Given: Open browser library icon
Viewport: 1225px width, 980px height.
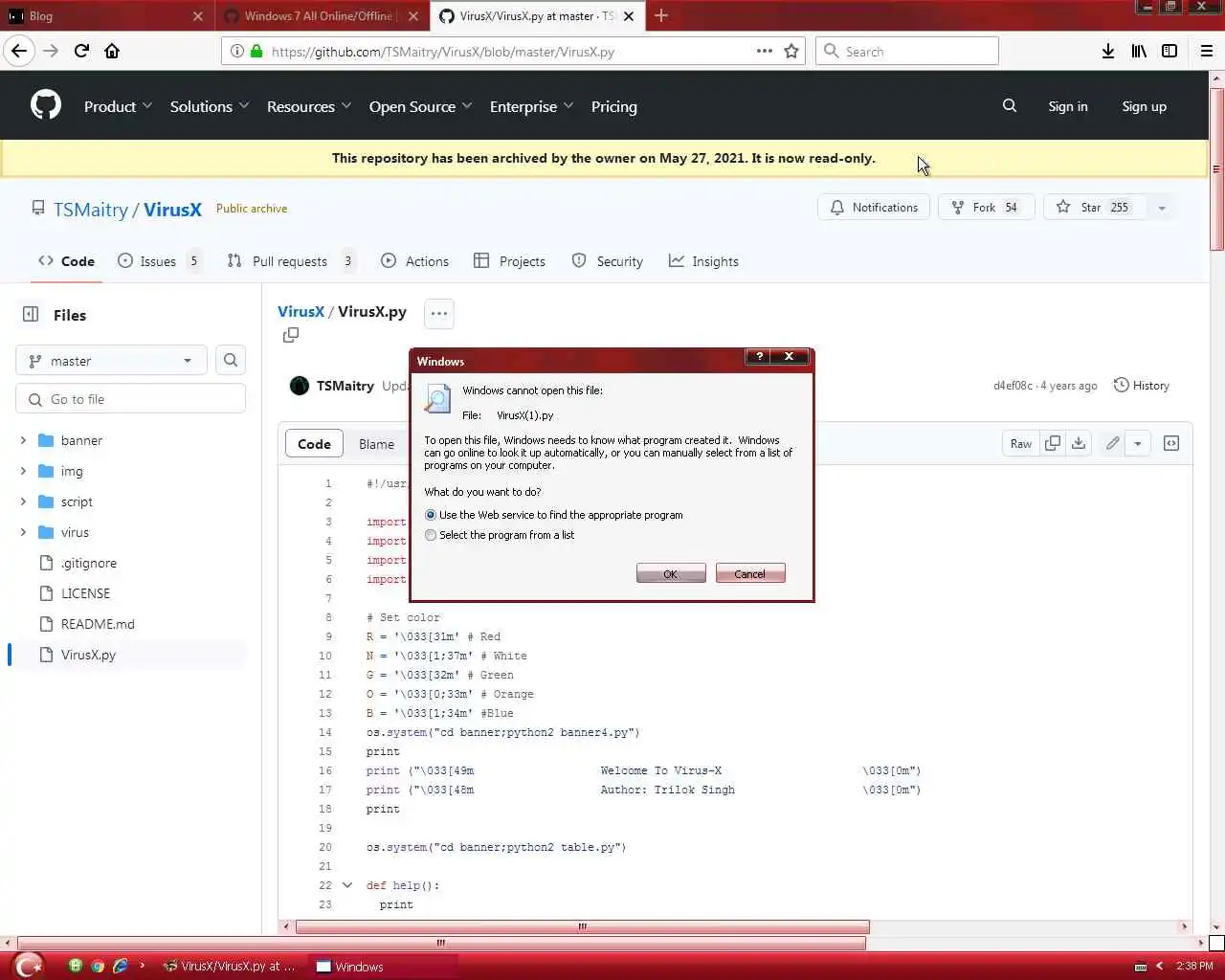Looking at the screenshot, I should pyautogui.click(x=1138, y=51).
